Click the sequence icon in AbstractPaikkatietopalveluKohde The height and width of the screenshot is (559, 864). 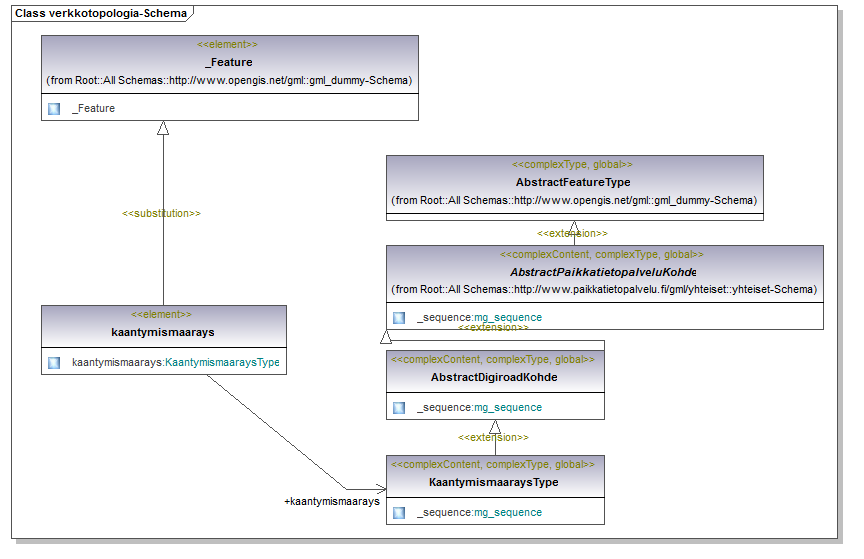pyautogui.click(x=399, y=318)
